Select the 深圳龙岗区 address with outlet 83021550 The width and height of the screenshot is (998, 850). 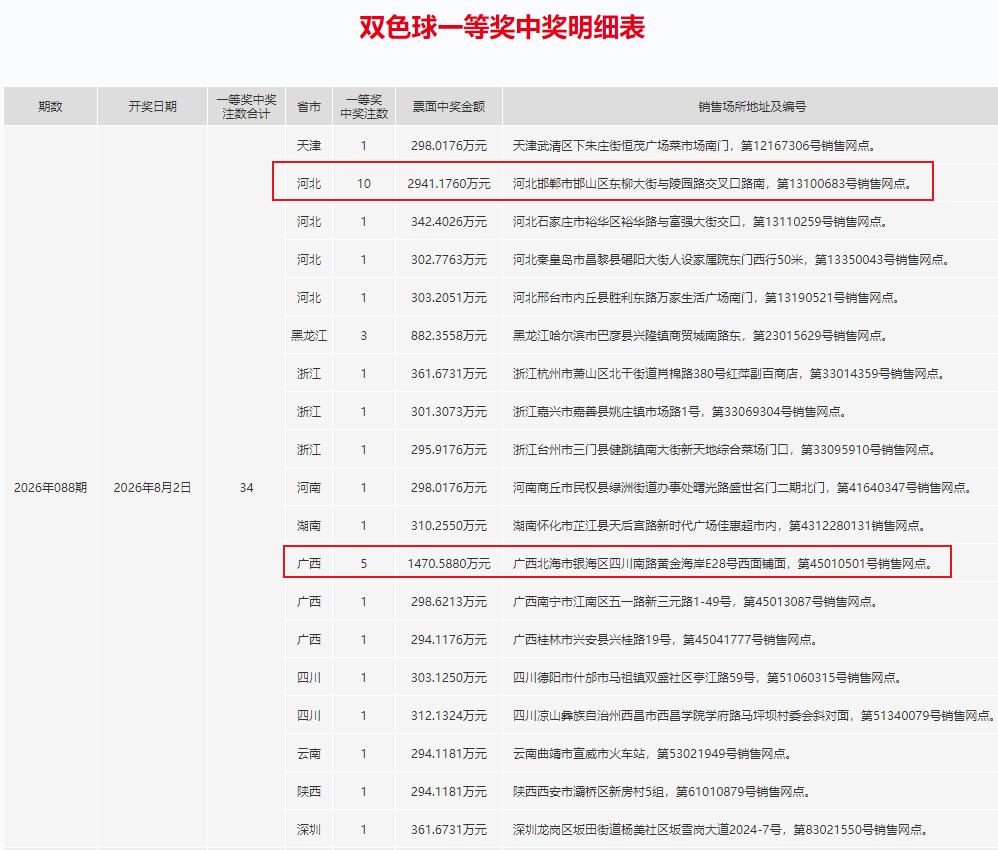pos(721,830)
